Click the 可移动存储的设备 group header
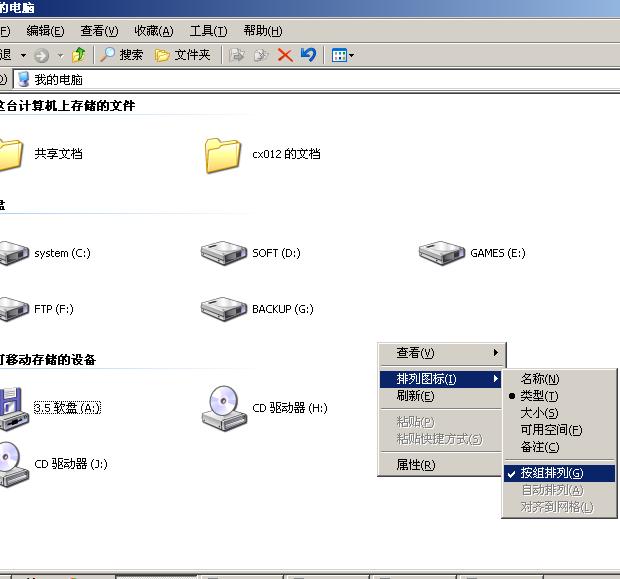Viewport: 620px width, 579px height. pyautogui.click(x=48, y=360)
